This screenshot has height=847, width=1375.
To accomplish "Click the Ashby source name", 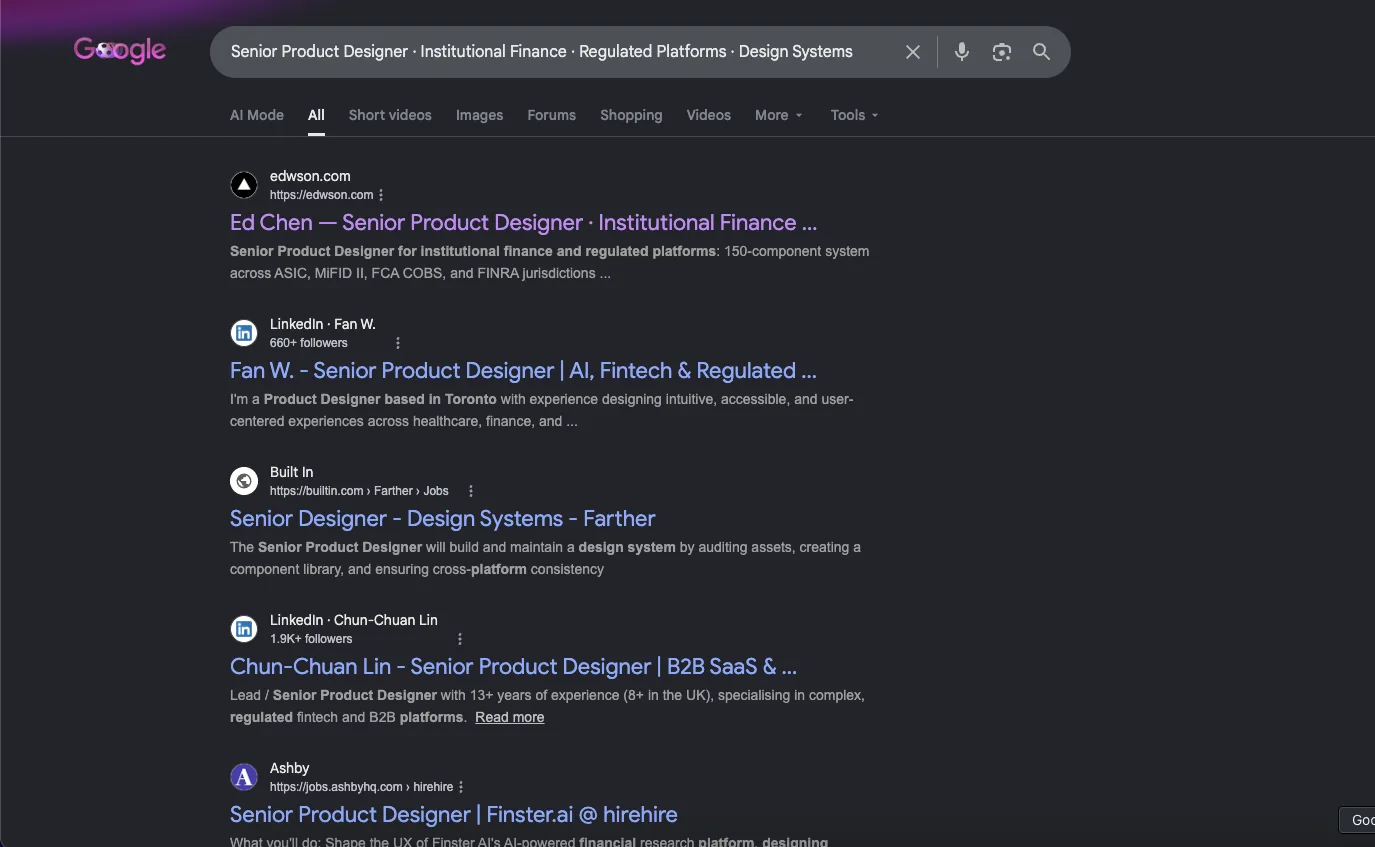I will coord(290,768).
